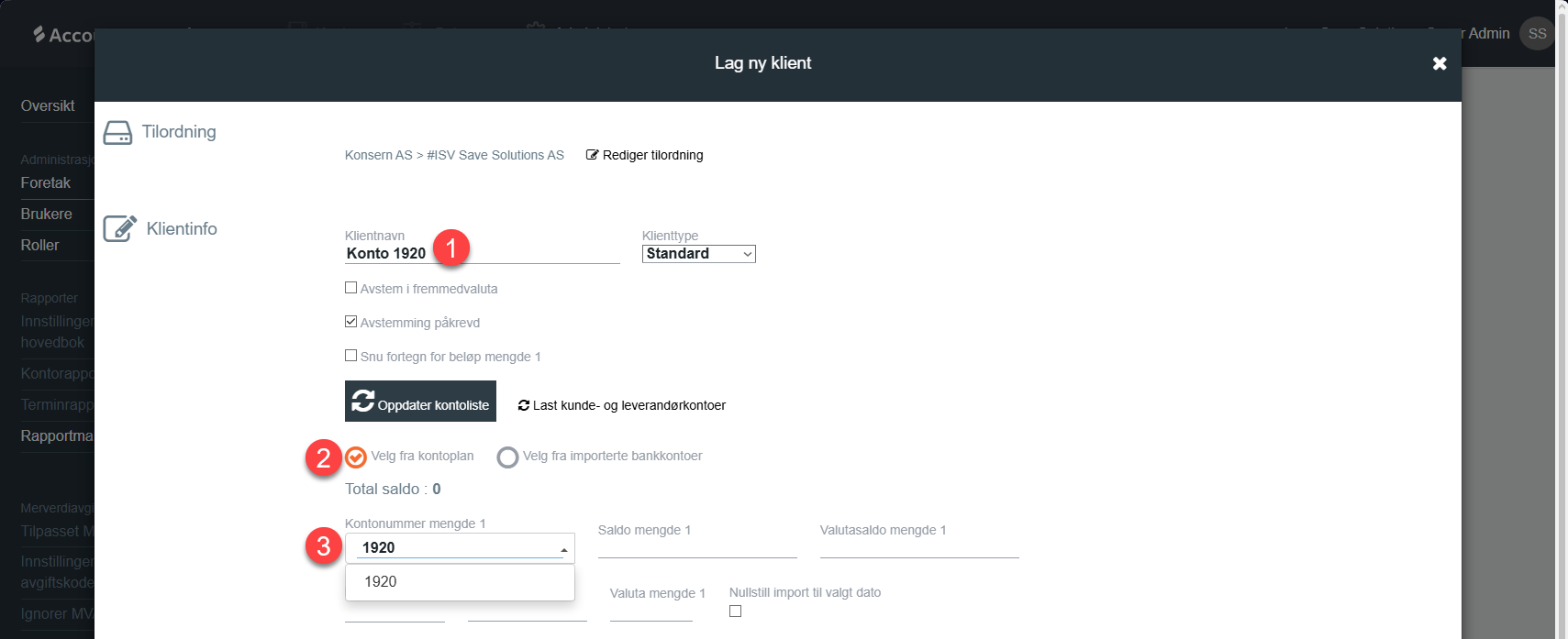The width and height of the screenshot is (1568, 639).
Task: Select Velg fra importerte bankkontoer radio option
Action: click(507, 457)
